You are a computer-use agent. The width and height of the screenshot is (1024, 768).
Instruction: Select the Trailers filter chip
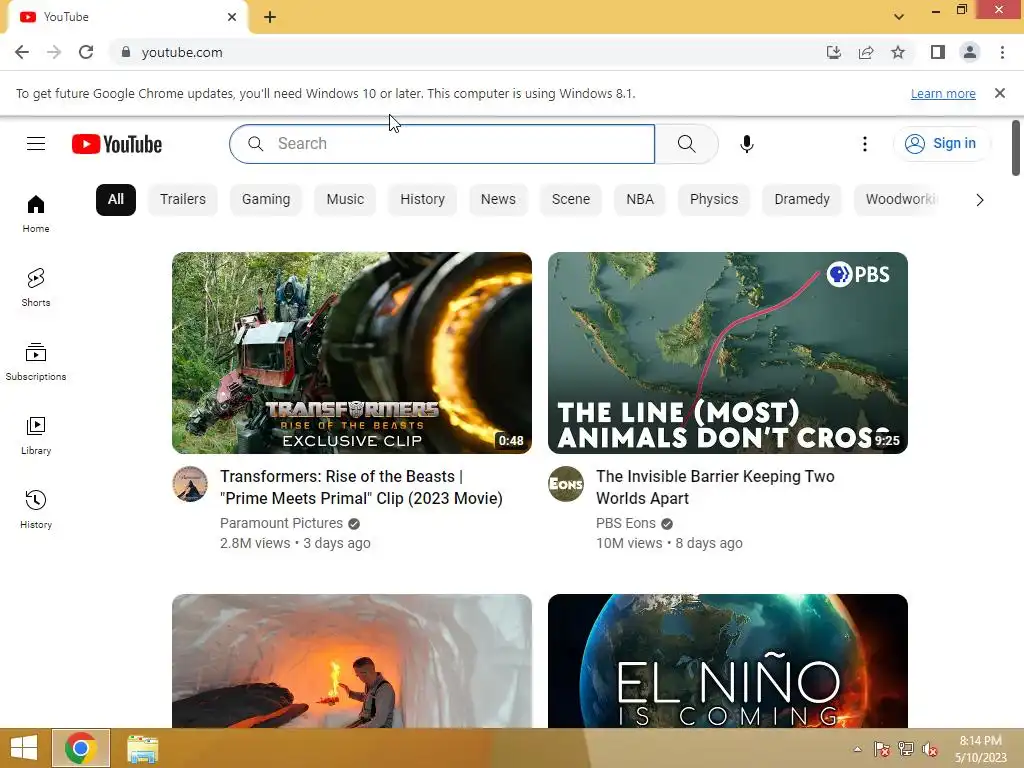[x=183, y=199]
